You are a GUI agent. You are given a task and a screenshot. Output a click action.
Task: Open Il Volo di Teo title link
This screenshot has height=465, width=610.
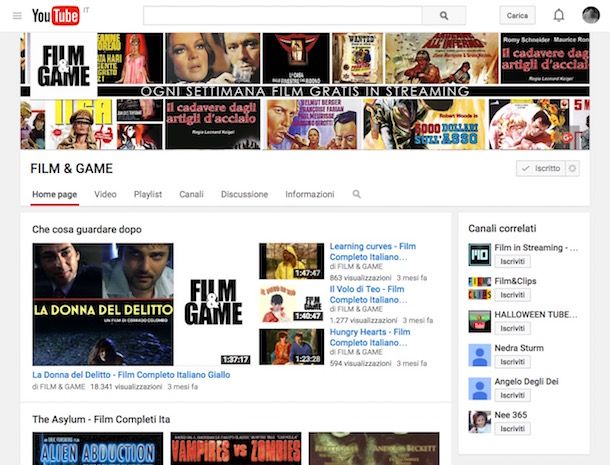point(368,294)
